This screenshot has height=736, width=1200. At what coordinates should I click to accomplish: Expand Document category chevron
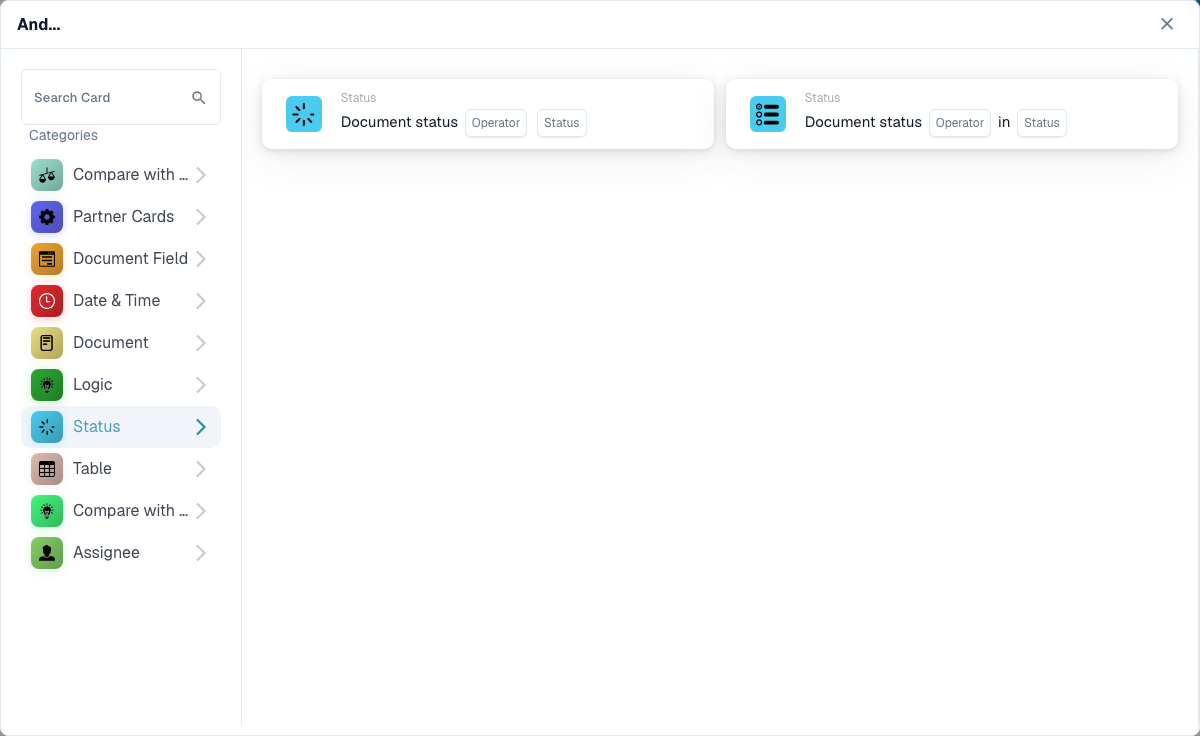click(x=201, y=343)
